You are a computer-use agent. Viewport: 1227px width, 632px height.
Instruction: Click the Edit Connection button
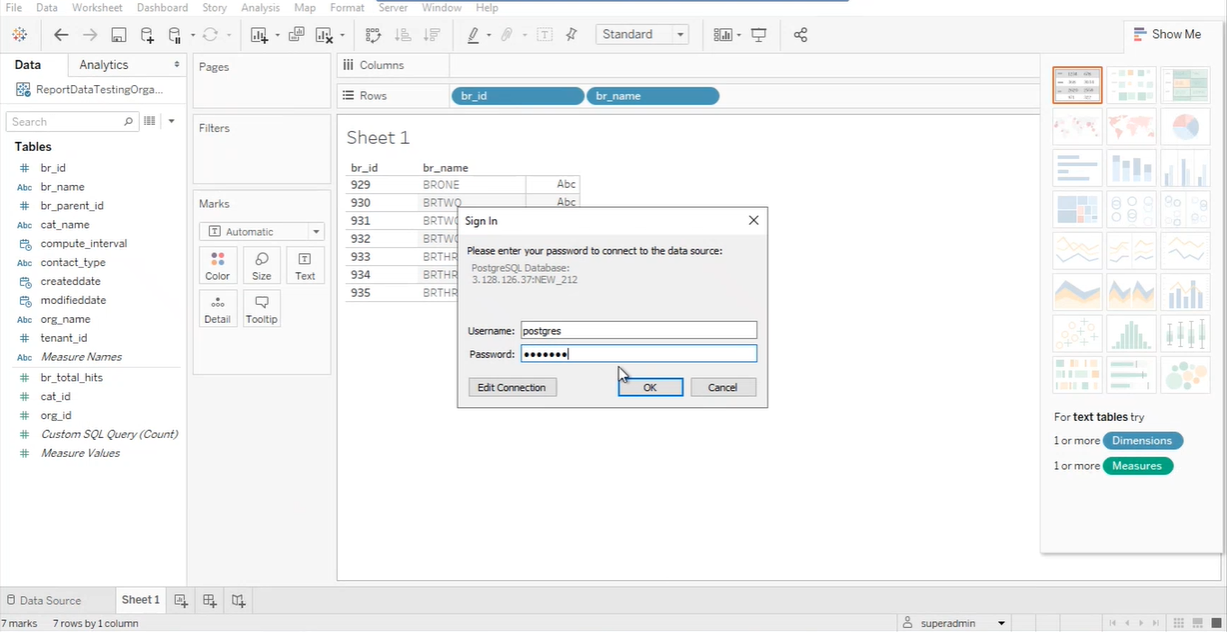click(512, 387)
